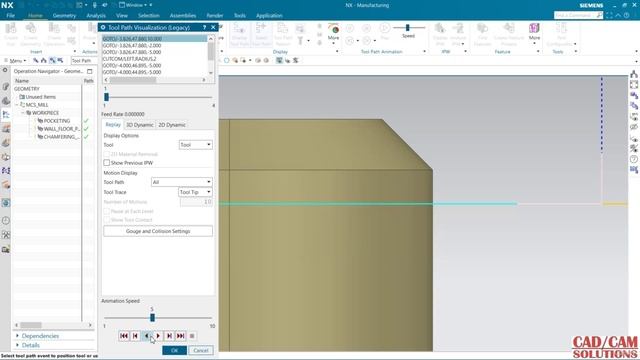
Task: Click the tool path position slider
Action: coord(107,97)
